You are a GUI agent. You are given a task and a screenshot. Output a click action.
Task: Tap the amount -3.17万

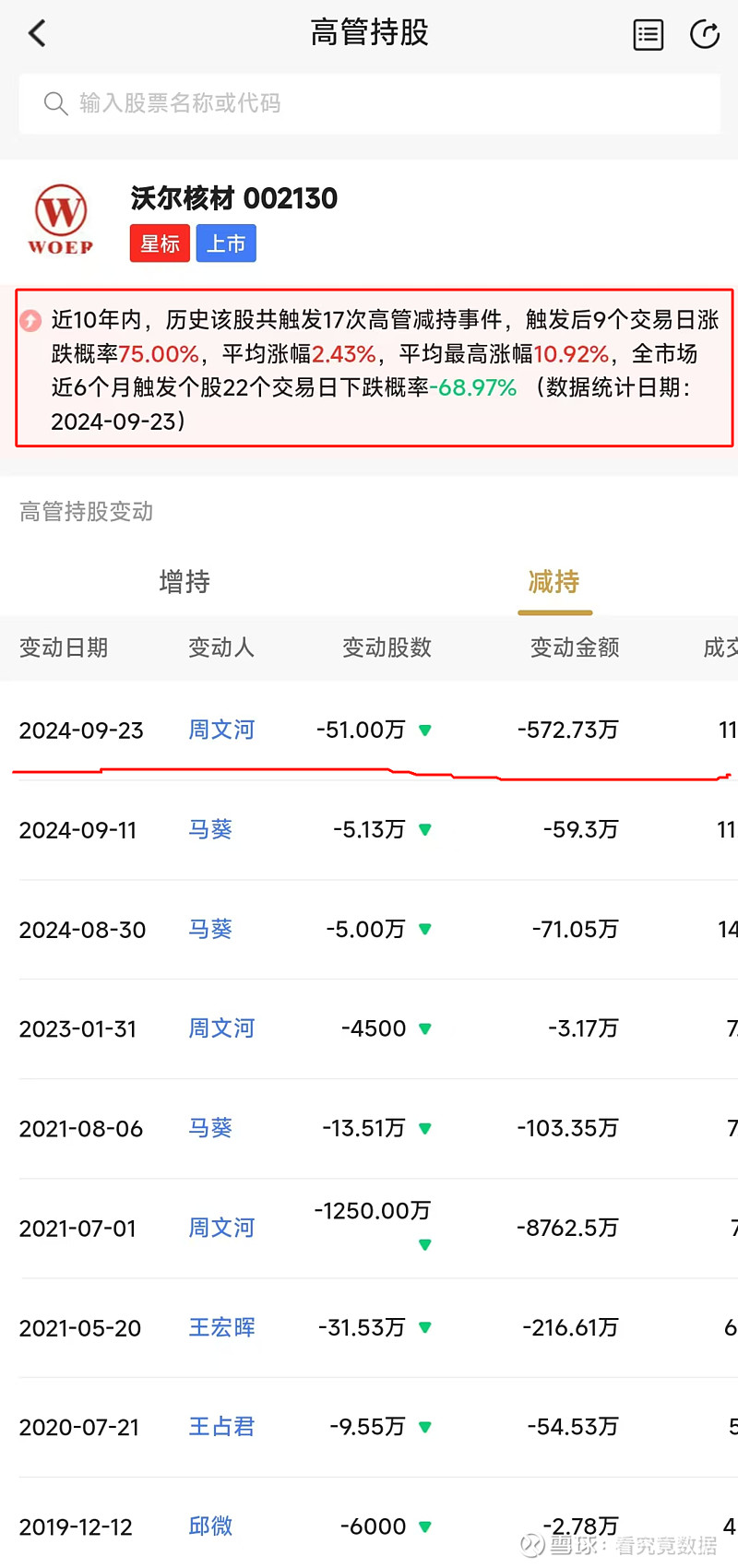tap(583, 1029)
